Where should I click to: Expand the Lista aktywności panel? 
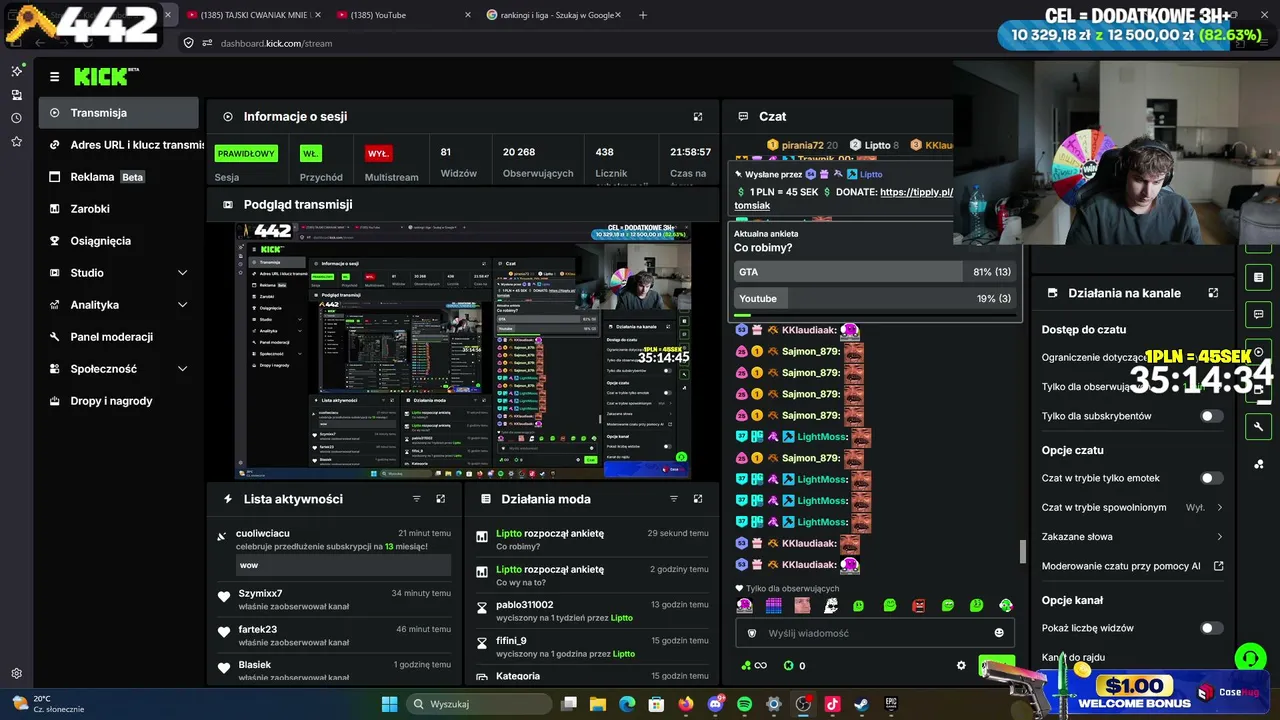point(441,499)
